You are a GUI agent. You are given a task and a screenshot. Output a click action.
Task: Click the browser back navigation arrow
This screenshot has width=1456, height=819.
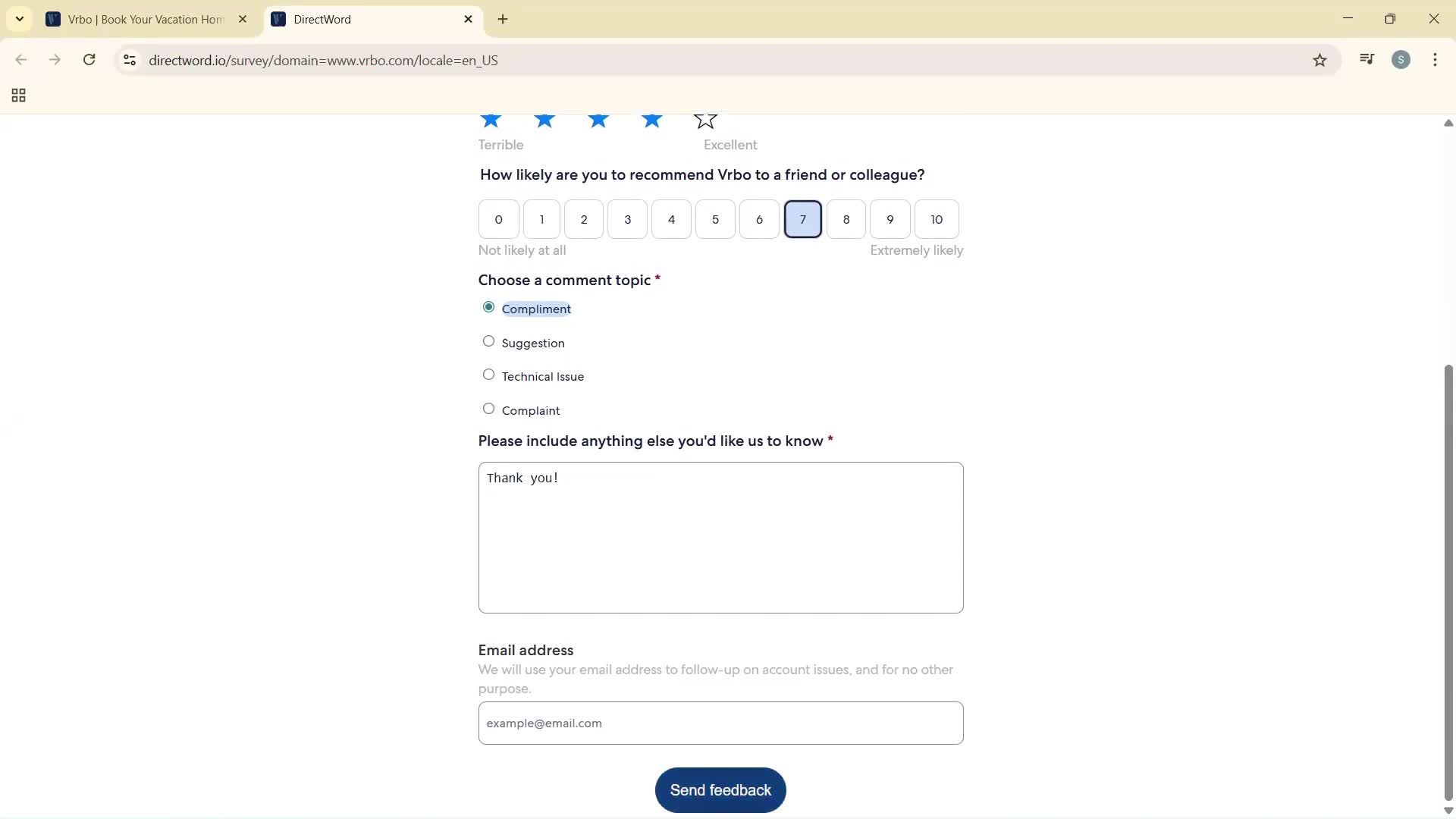point(20,60)
